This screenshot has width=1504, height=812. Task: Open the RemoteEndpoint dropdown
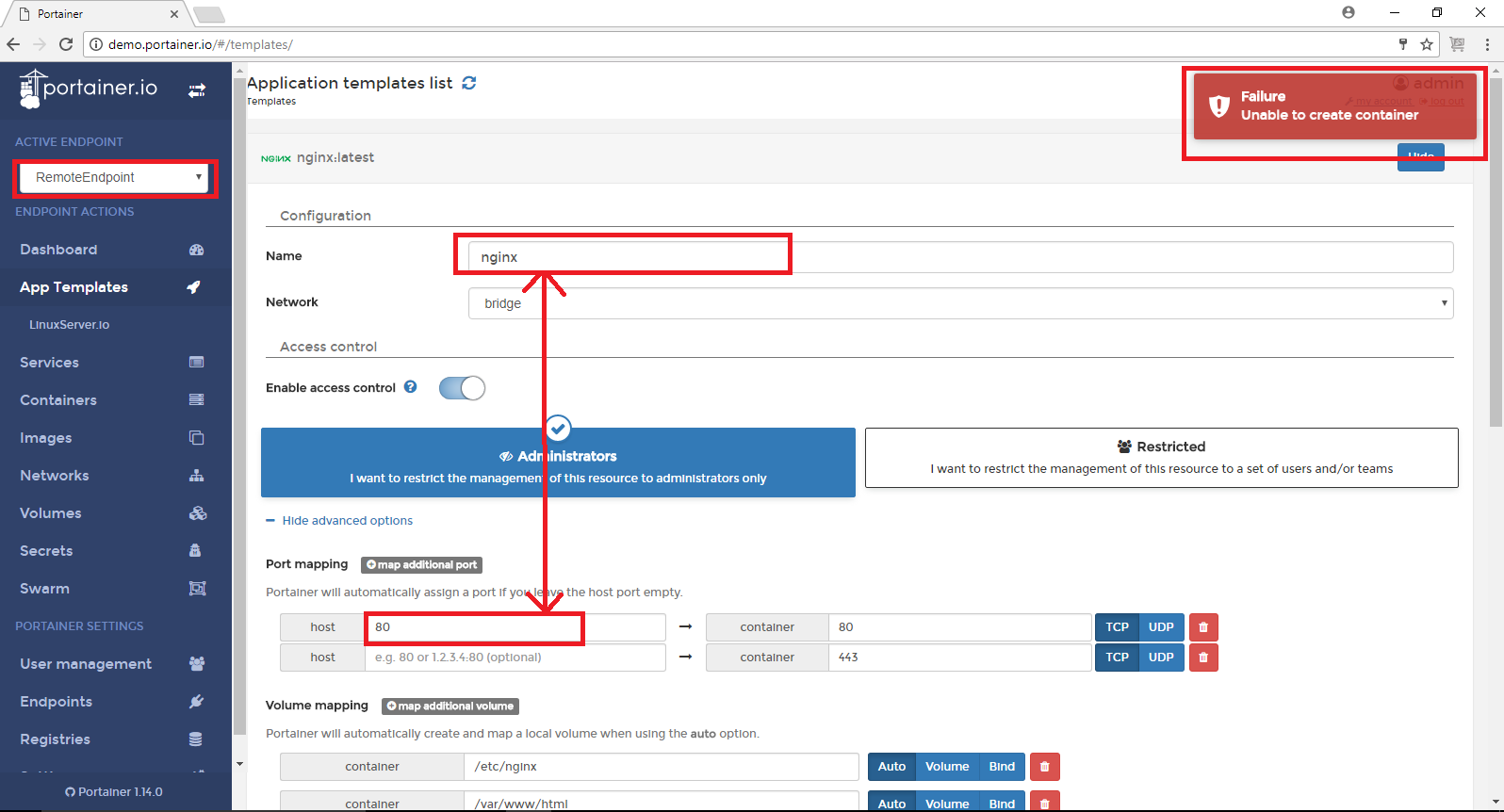[x=115, y=177]
